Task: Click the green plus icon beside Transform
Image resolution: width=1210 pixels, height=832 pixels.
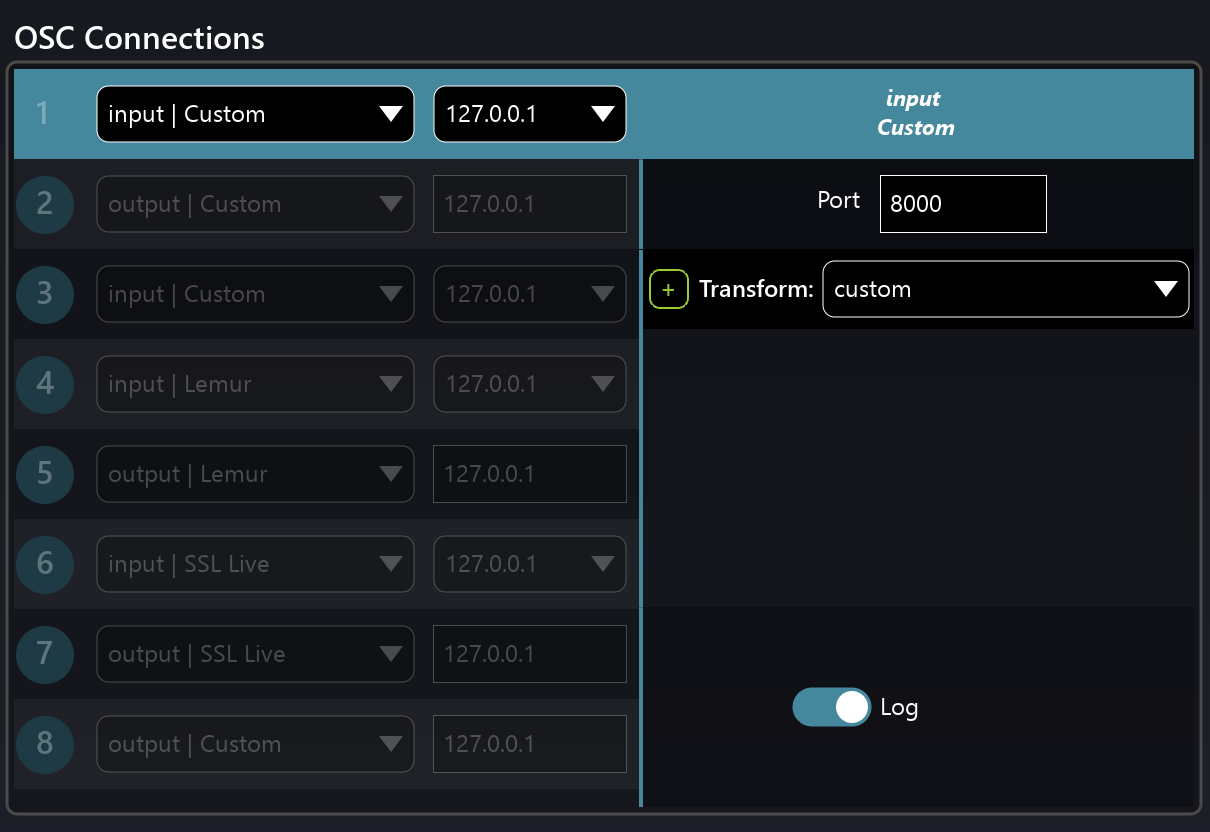Action: [669, 289]
